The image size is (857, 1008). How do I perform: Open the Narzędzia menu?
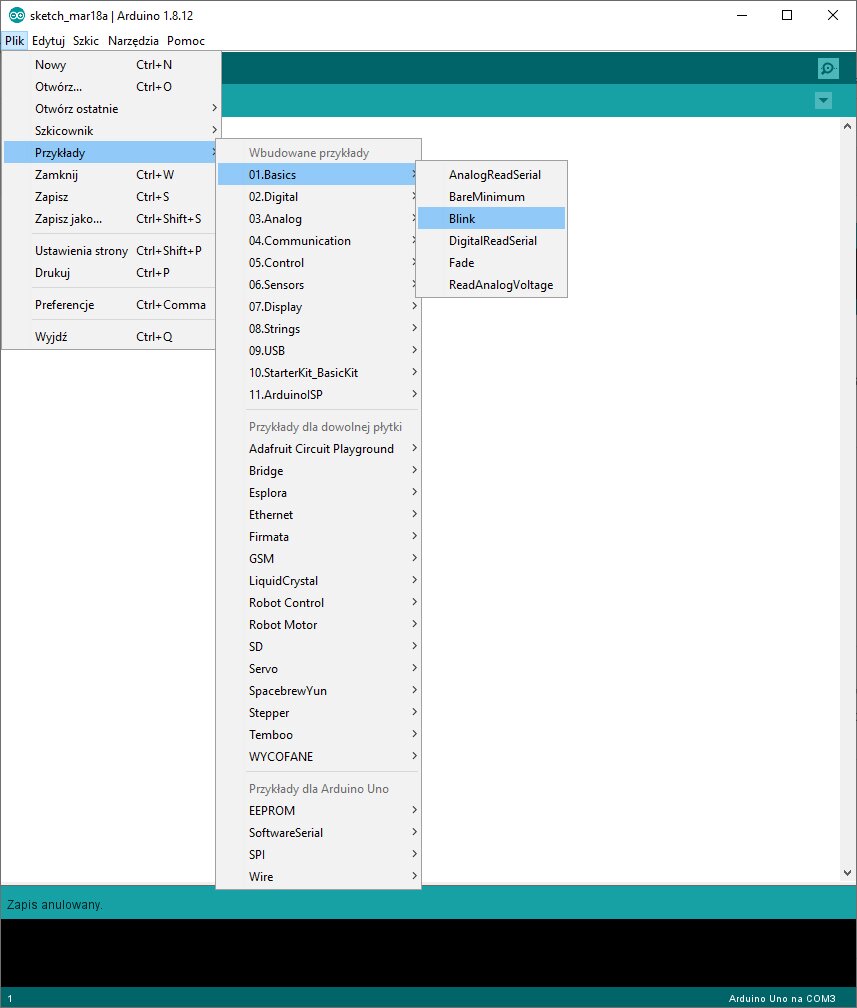tap(133, 40)
